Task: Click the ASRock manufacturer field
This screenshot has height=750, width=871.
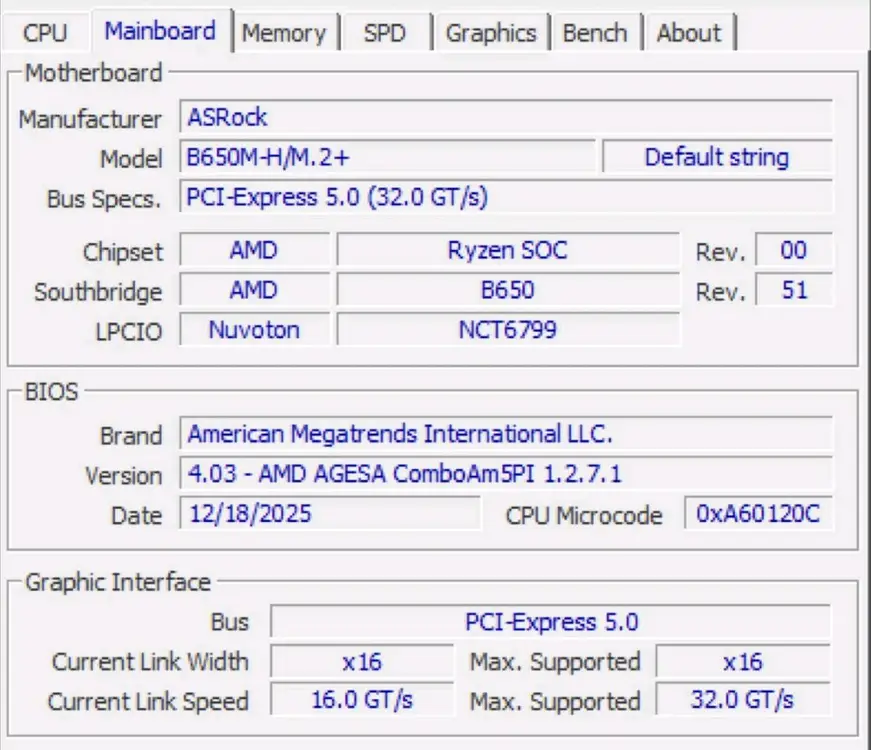Action: tap(506, 117)
